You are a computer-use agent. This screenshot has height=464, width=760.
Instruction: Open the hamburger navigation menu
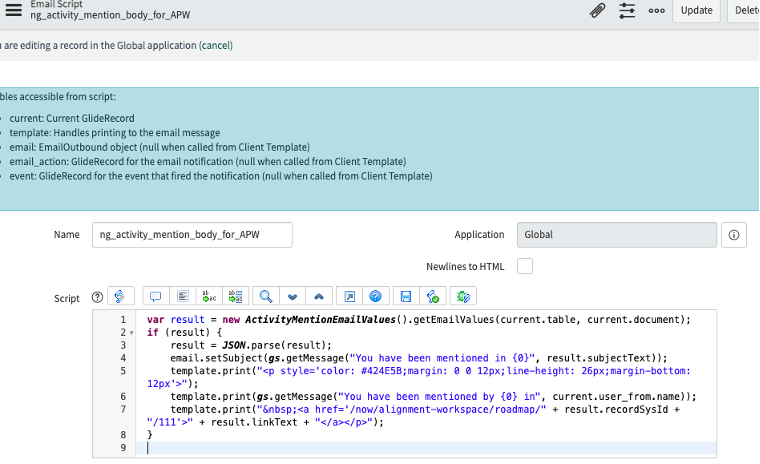click(x=14, y=10)
